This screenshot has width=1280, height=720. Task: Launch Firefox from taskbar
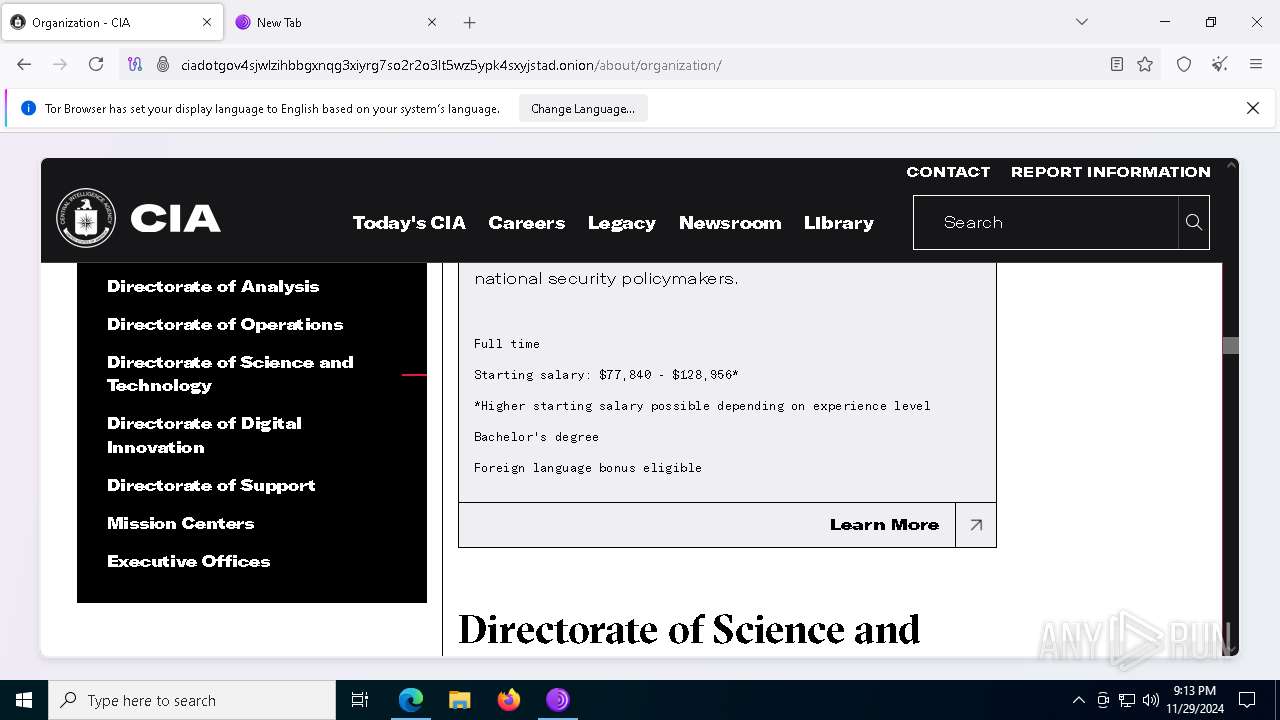509,700
